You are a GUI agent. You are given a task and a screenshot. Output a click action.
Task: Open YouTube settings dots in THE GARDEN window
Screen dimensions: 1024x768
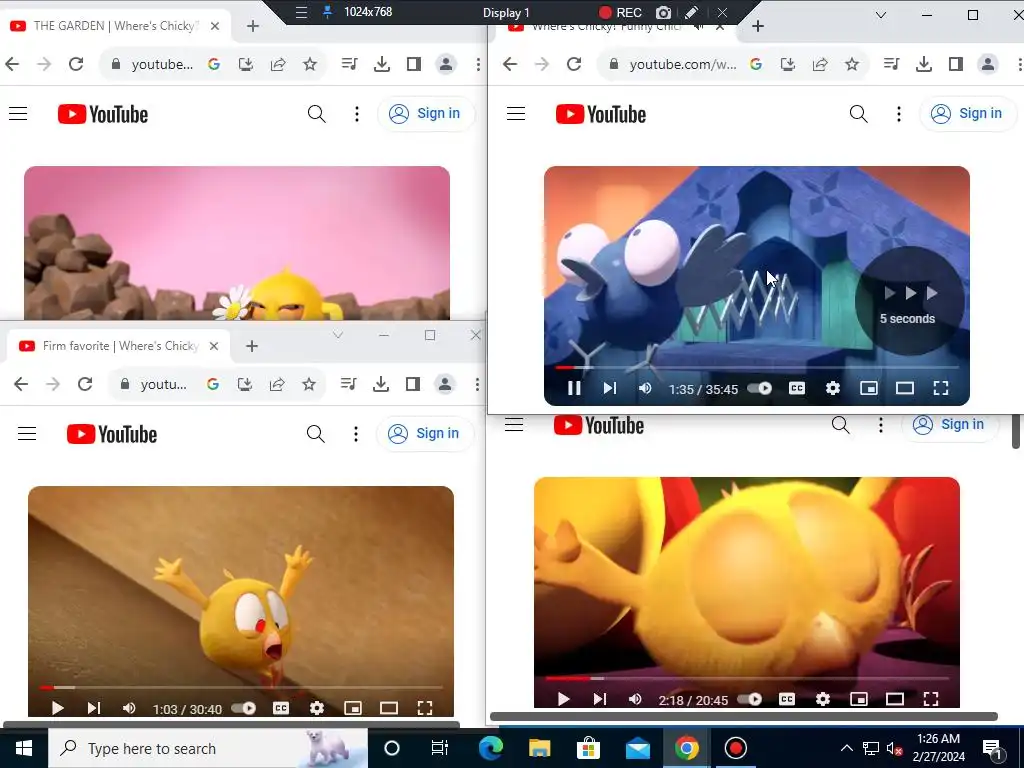click(x=357, y=114)
